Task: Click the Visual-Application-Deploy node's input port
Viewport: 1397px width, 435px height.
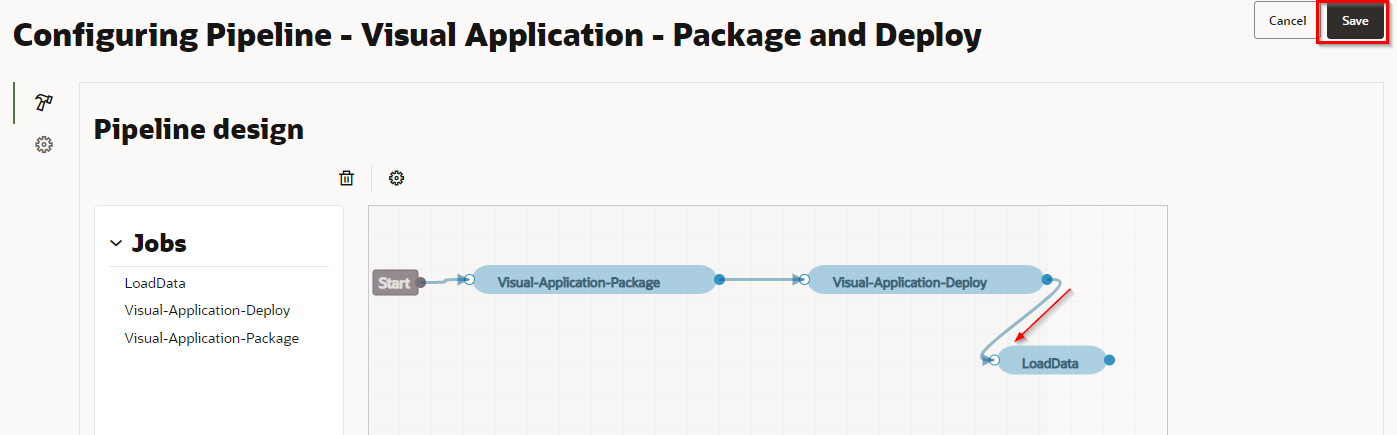Action: [805, 280]
